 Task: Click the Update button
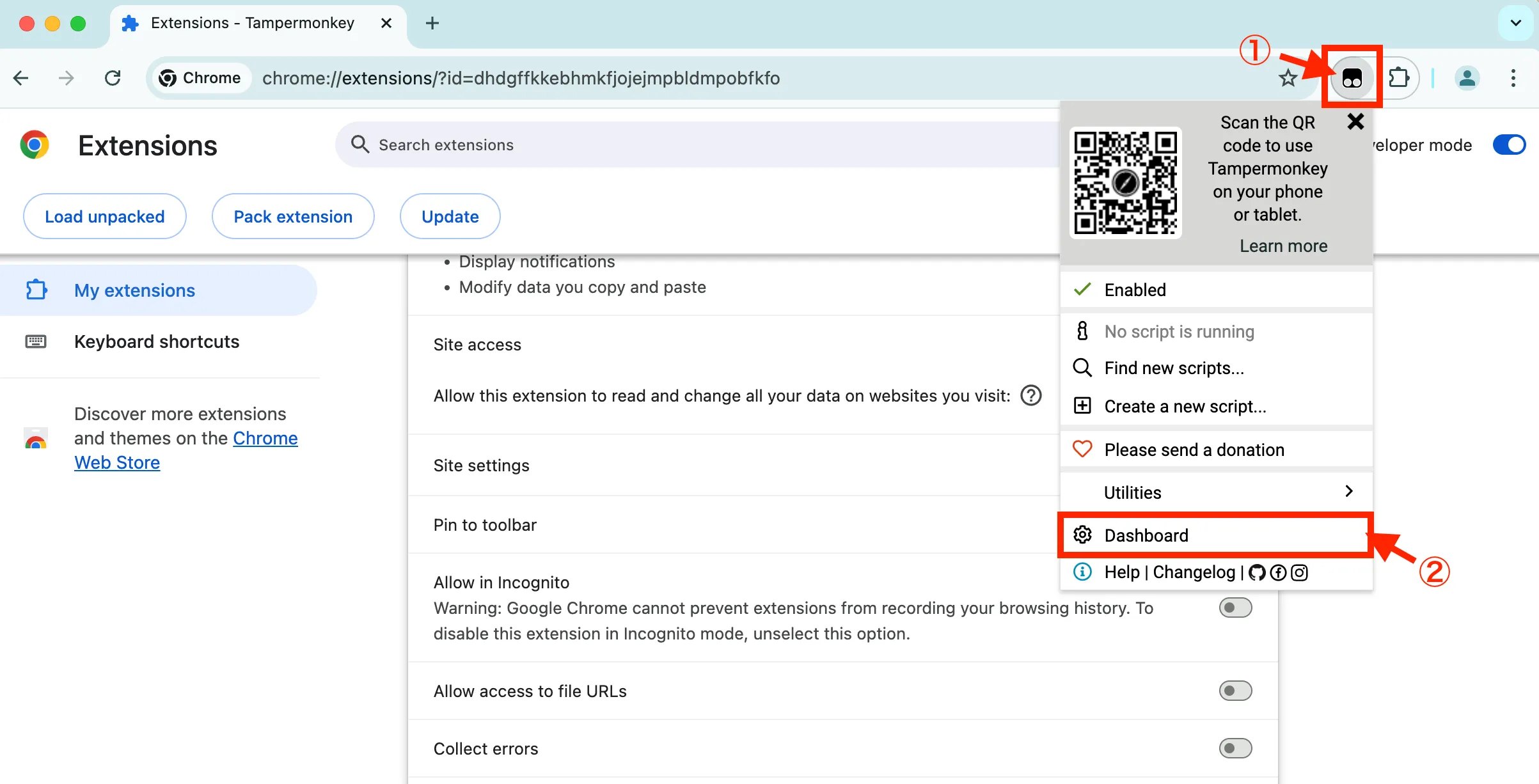pyautogui.click(x=450, y=217)
